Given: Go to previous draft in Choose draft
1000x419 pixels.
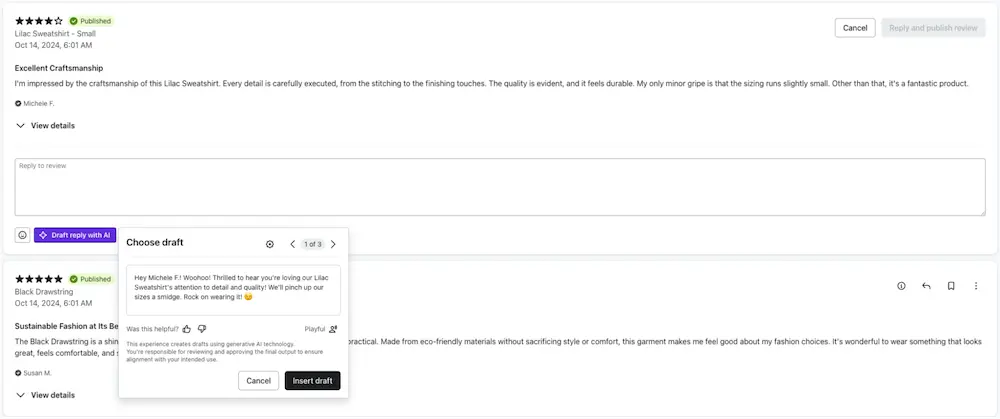Looking at the screenshot, I should (x=293, y=244).
